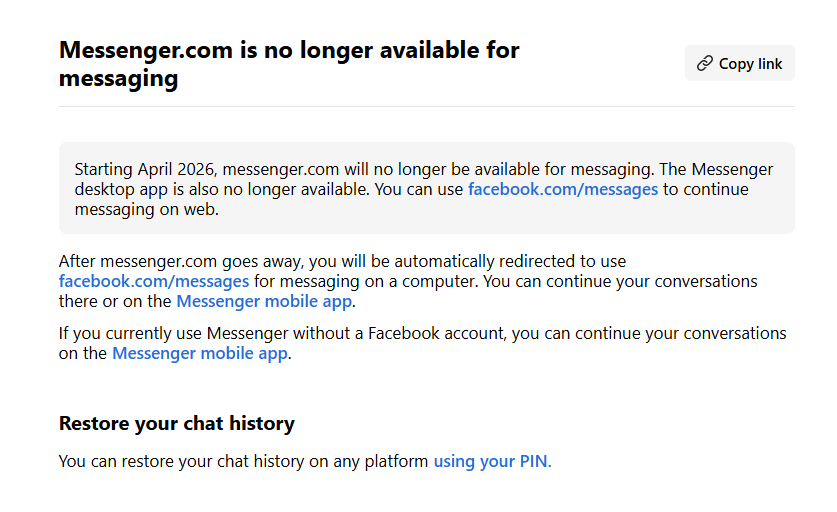Follow the "using your PIN" link
Screen dimensions: 837x512
coord(491,461)
